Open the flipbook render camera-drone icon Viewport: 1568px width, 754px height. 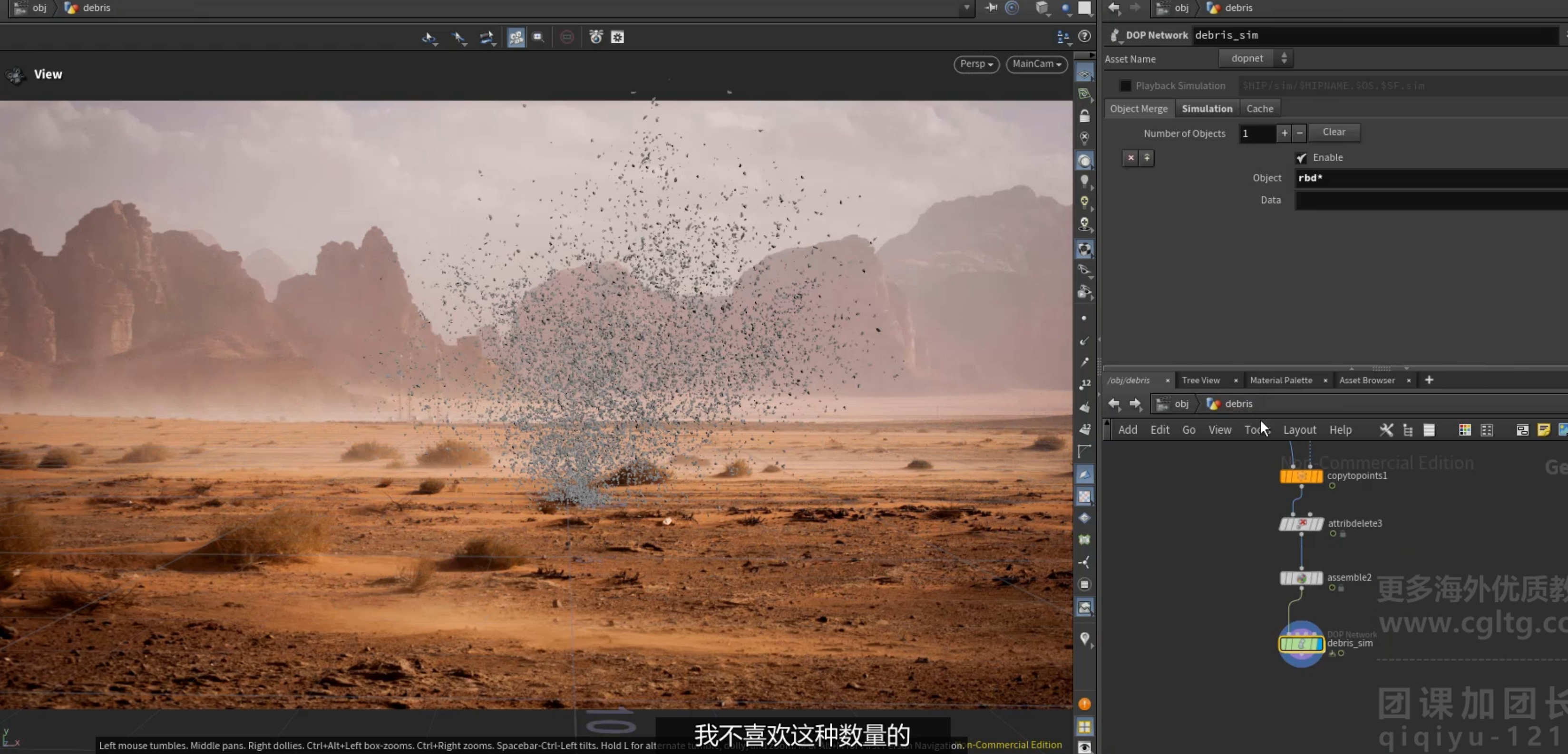click(x=596, y=37)
